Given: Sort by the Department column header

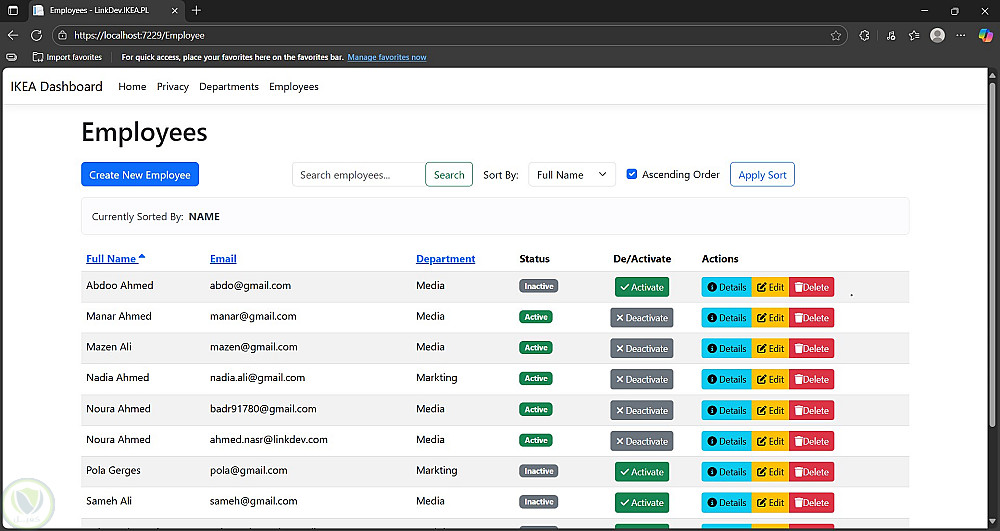Looking at the screenshot, I should [x=445, y=259].
